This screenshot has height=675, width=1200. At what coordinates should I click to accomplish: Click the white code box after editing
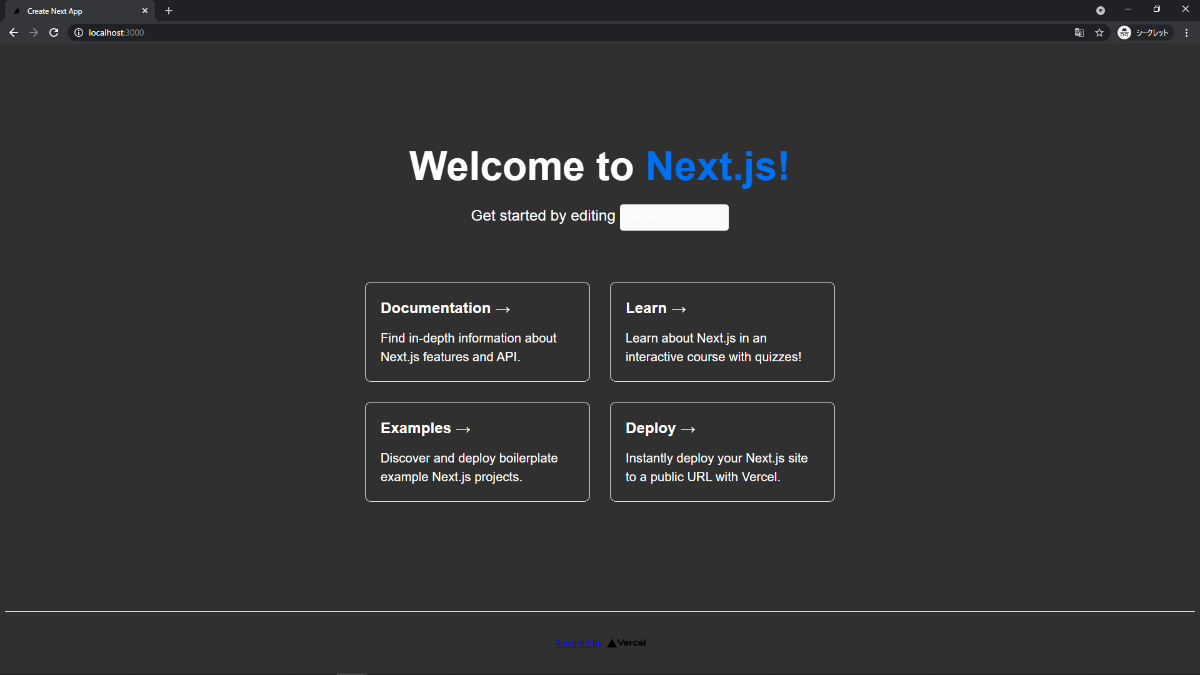674,217
